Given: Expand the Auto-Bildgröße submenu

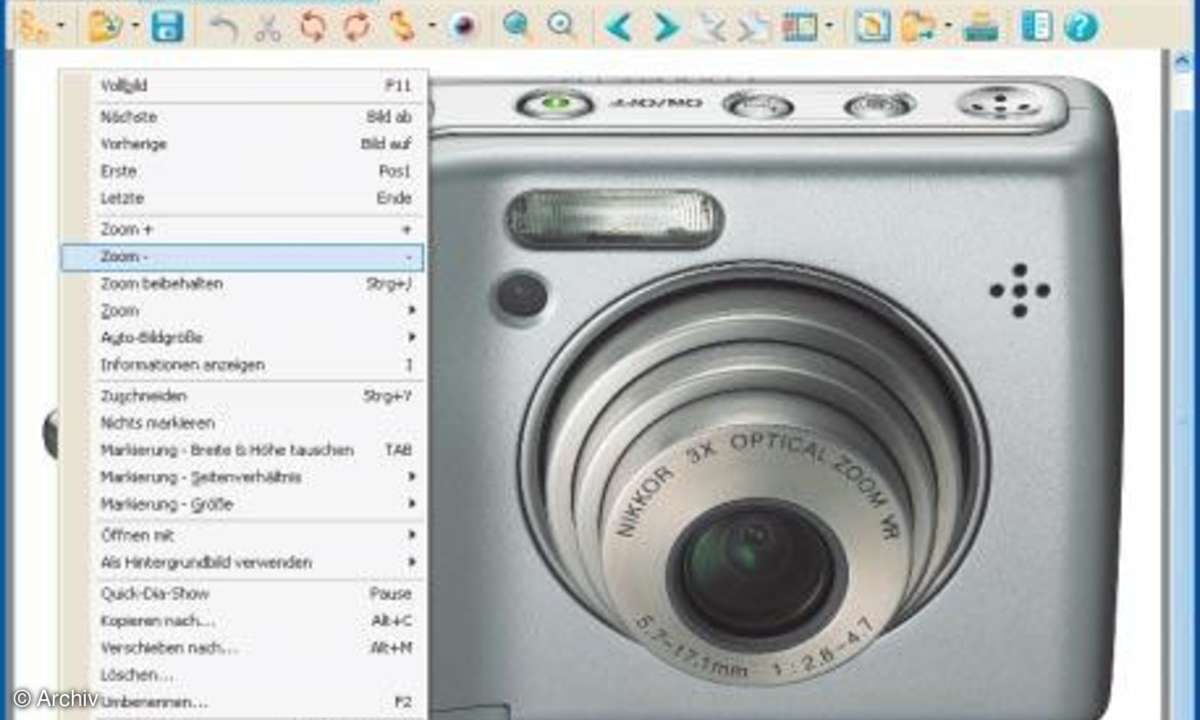Looking at the screenshot, I should [x=243, y=338].
